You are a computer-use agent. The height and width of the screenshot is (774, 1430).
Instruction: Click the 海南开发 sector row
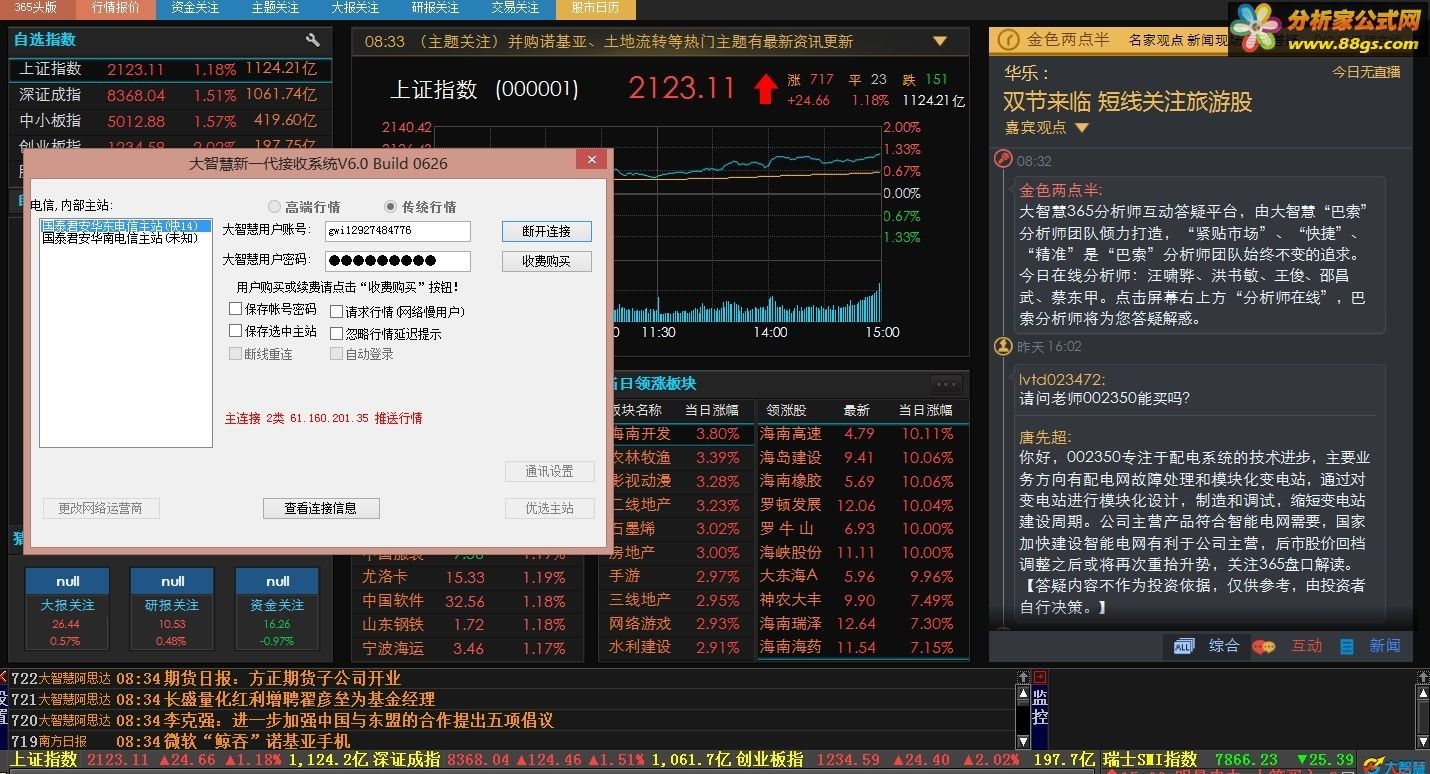[x=677, y=434]
